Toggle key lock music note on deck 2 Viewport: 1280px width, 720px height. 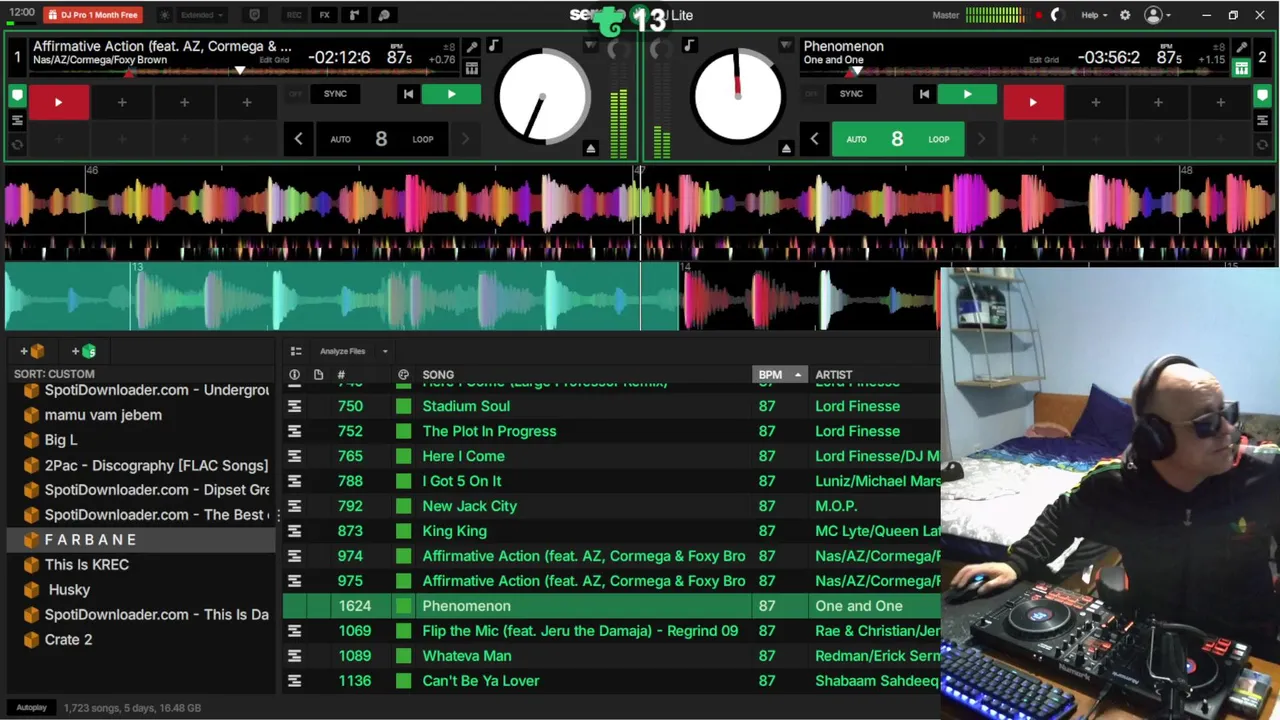point(689,46)
